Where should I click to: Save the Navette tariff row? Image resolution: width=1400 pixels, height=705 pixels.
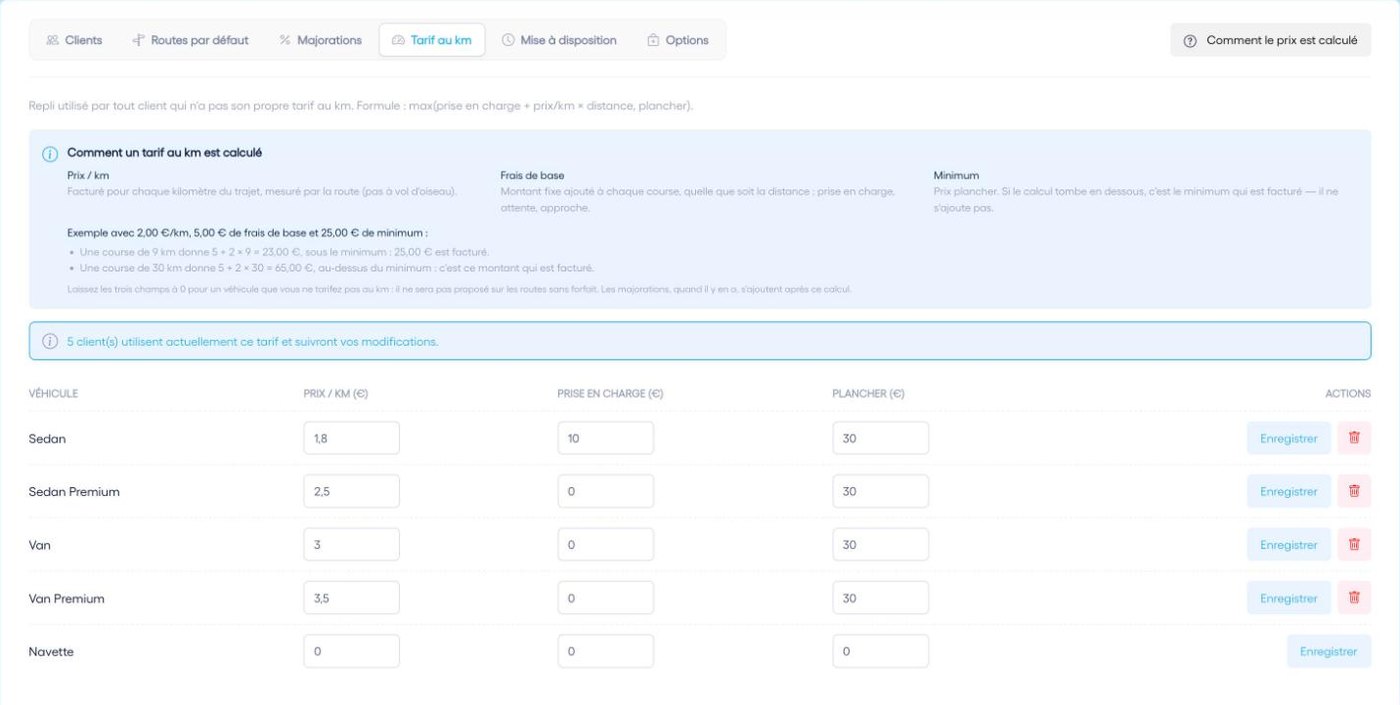[x=1329, y=651]
